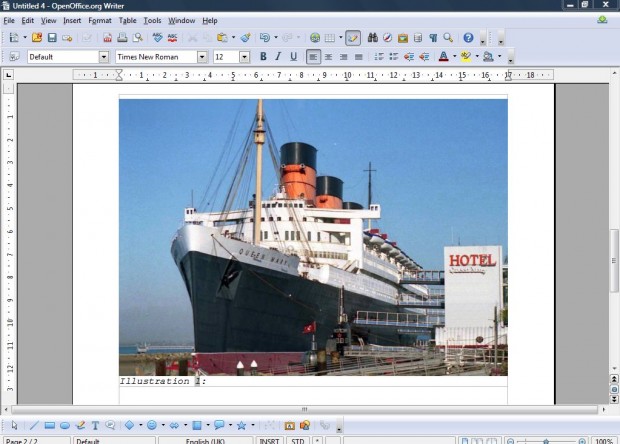Open the Table menu

(127, 20)
